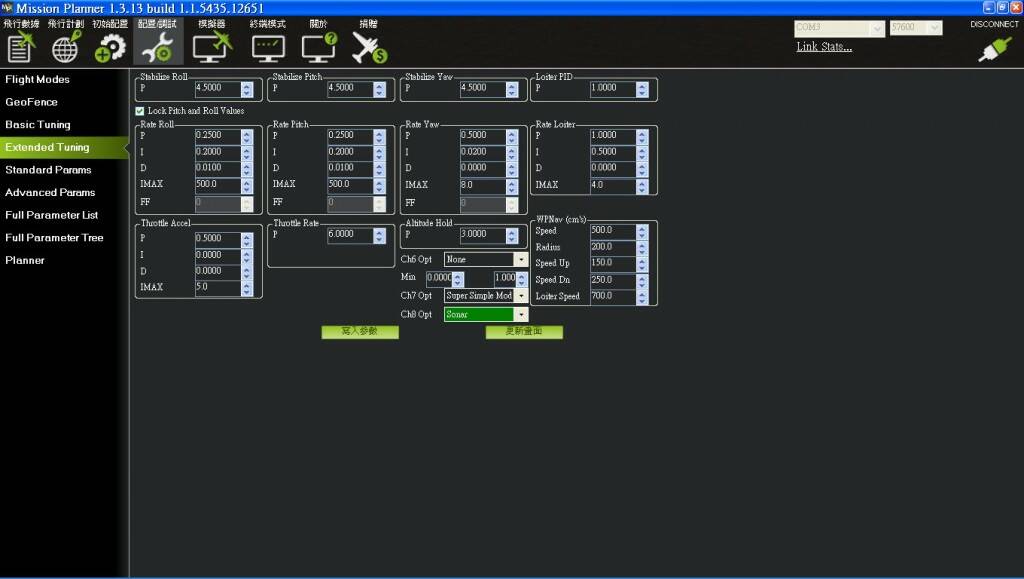The image size is (1024, 579).
Task: Click the Disconnect plug icon
Action: point(994,48)
